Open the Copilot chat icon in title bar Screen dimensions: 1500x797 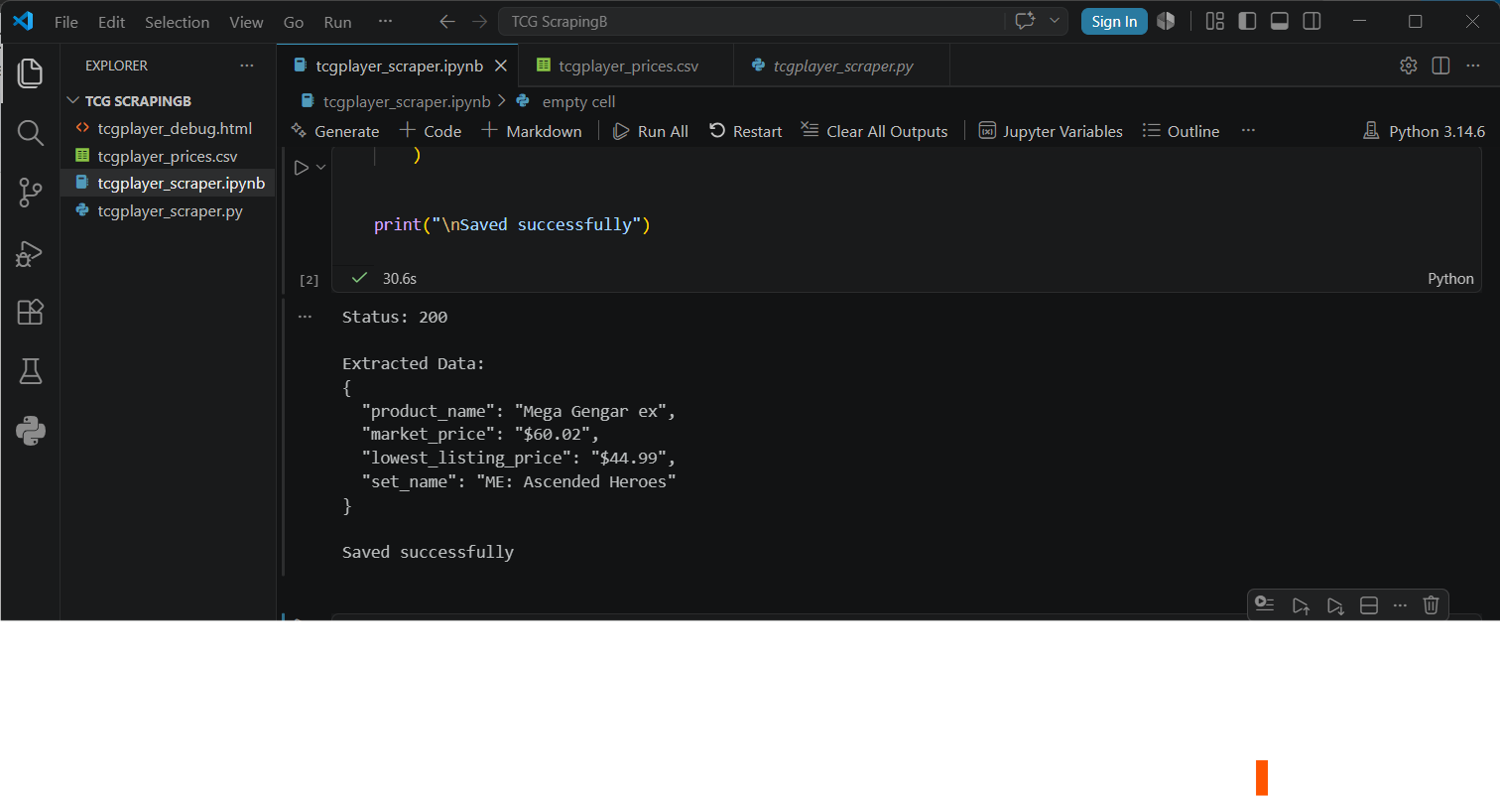pyautogui.click(x=1024, y=21)
